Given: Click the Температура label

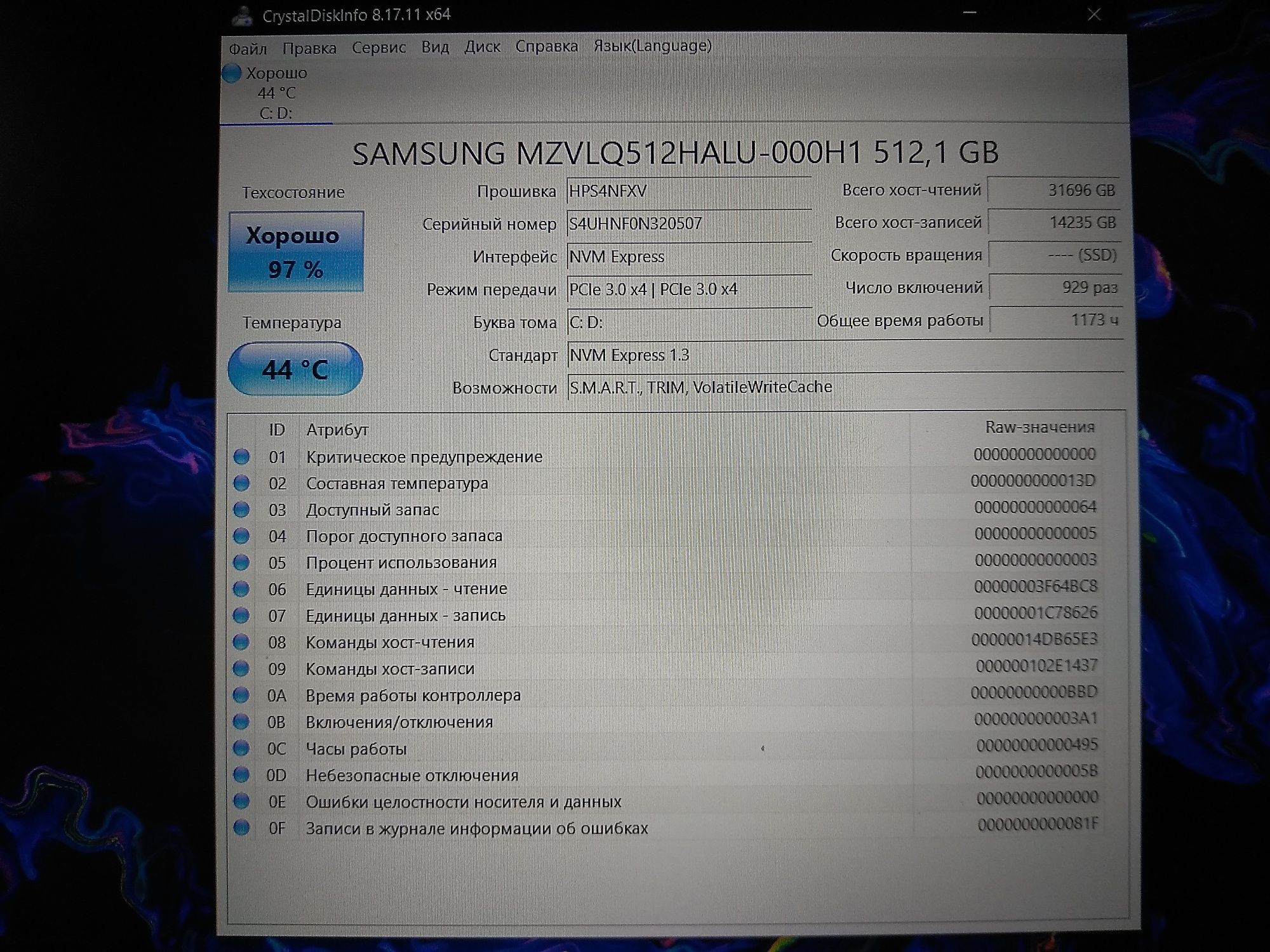Looking at the screenshot, I should [x=292, y=323].
